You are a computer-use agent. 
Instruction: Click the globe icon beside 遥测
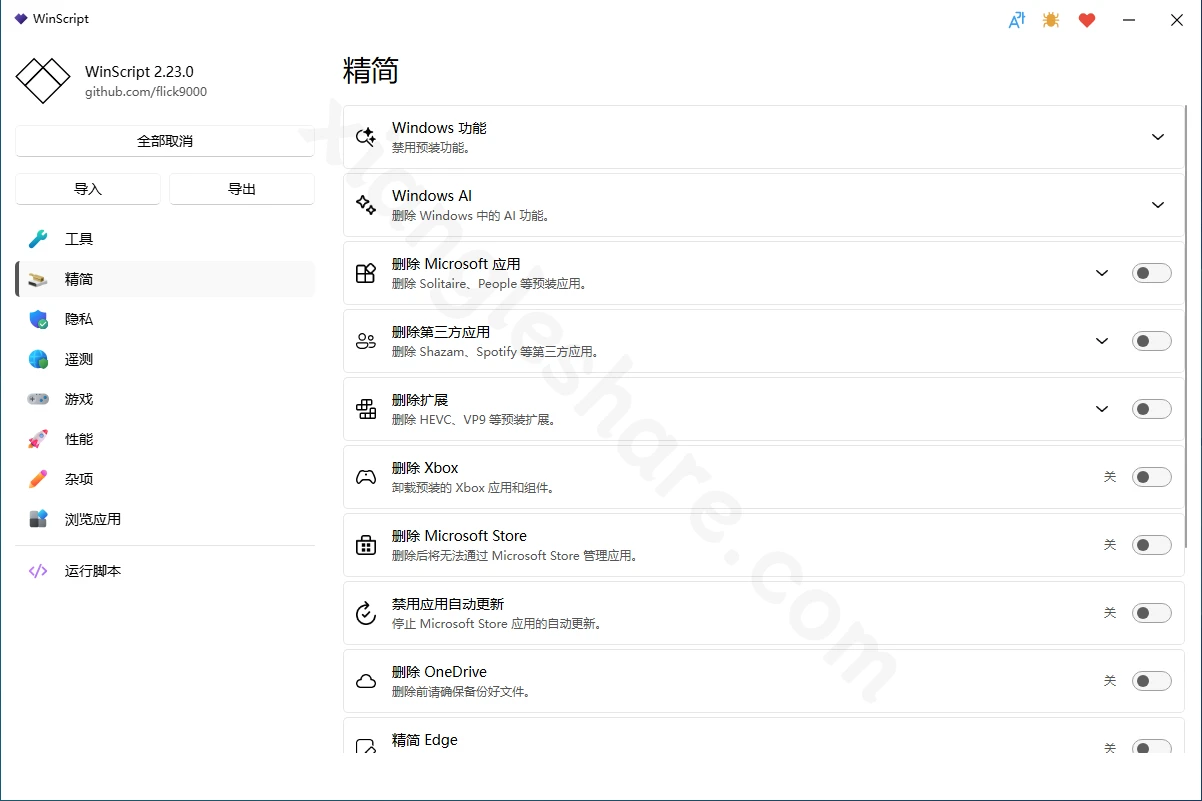click(x=38, y=359)
